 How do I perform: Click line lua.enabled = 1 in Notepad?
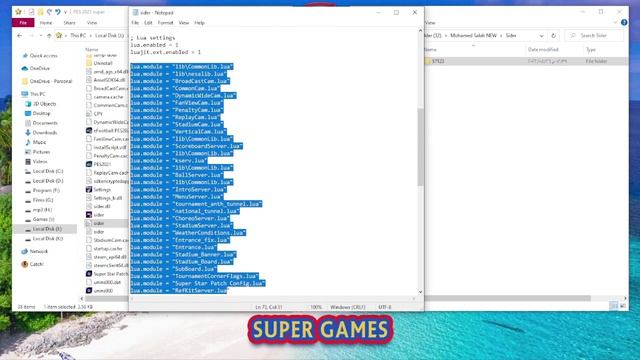point(154,45)
